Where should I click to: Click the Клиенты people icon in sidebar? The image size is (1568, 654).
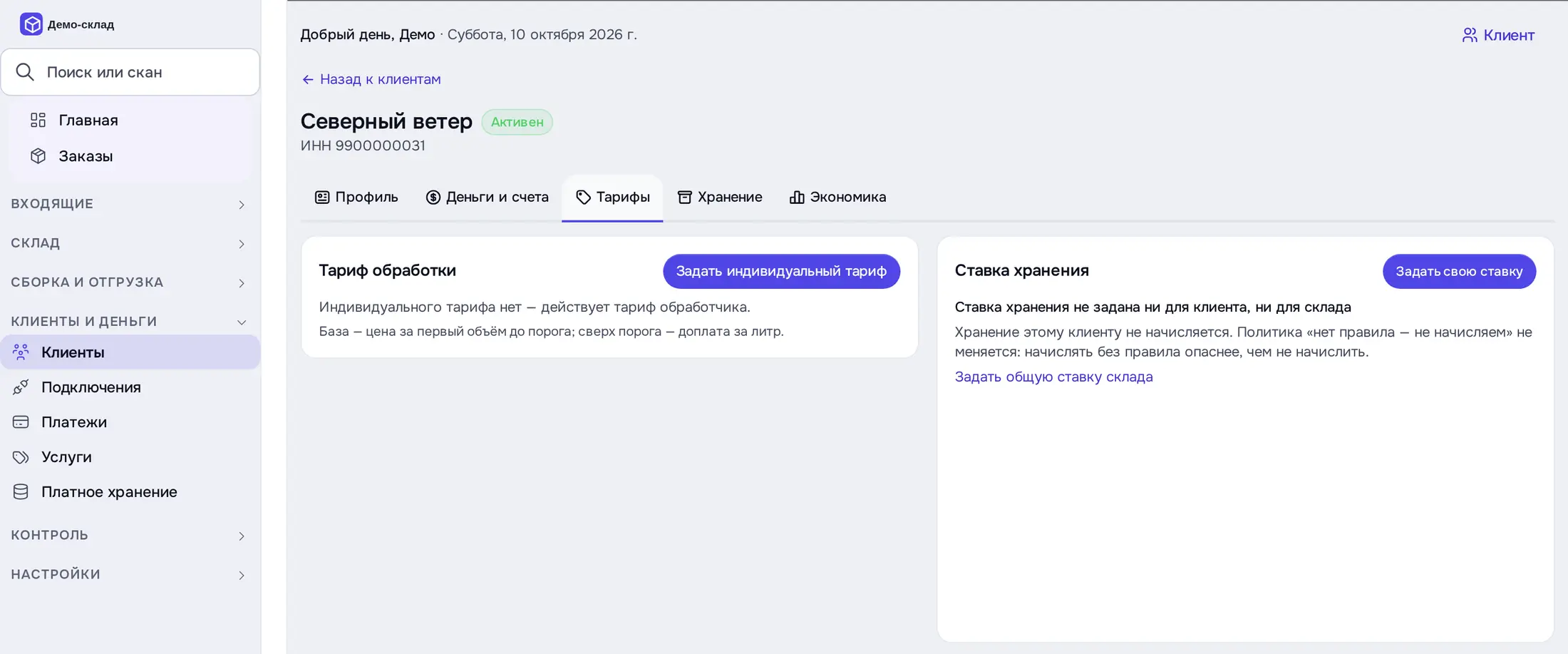[21, 352]
